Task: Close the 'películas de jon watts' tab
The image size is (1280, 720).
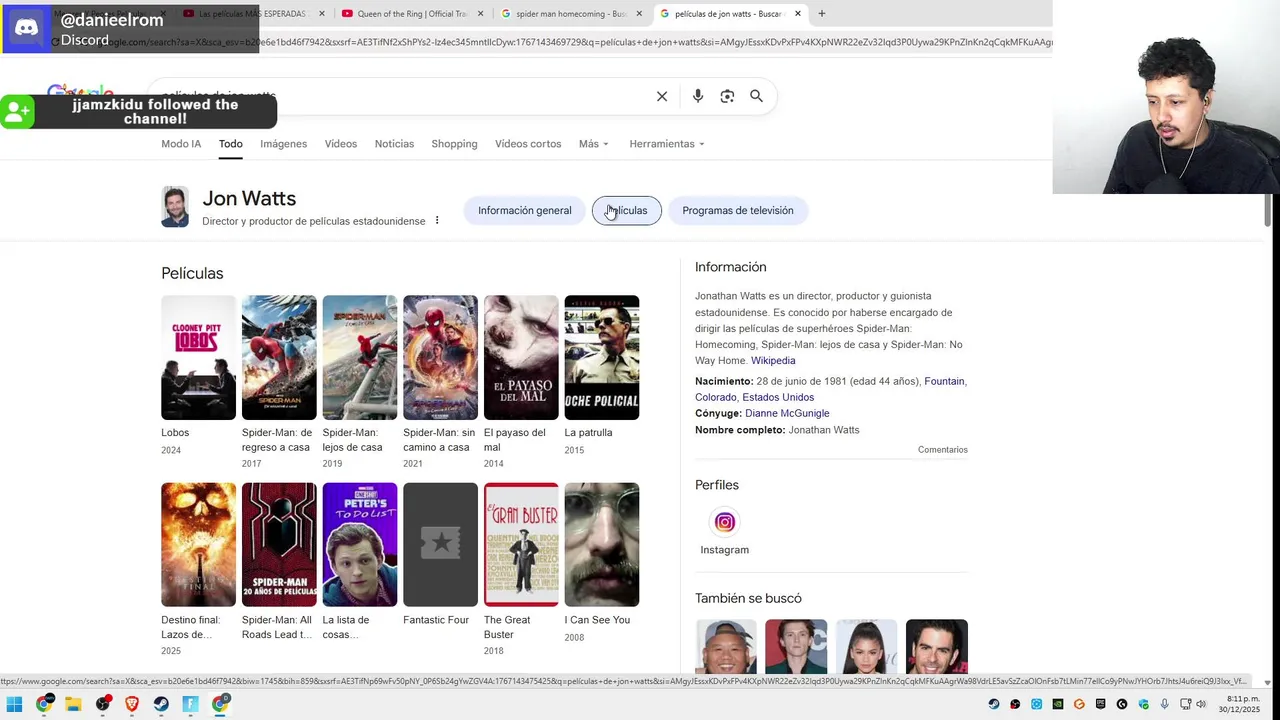Action: (798, 14)
